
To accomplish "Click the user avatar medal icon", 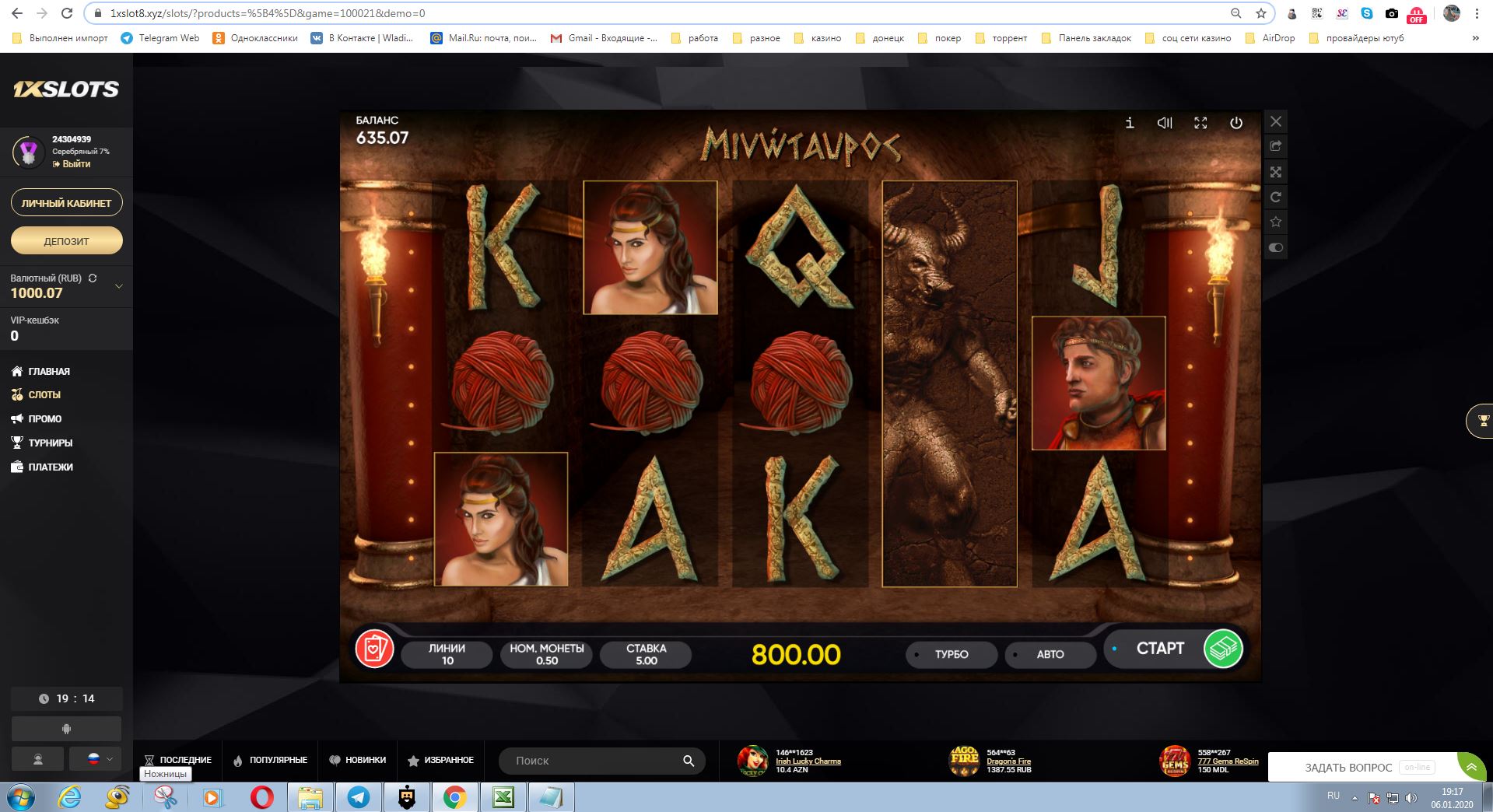I will click(29, 152).
